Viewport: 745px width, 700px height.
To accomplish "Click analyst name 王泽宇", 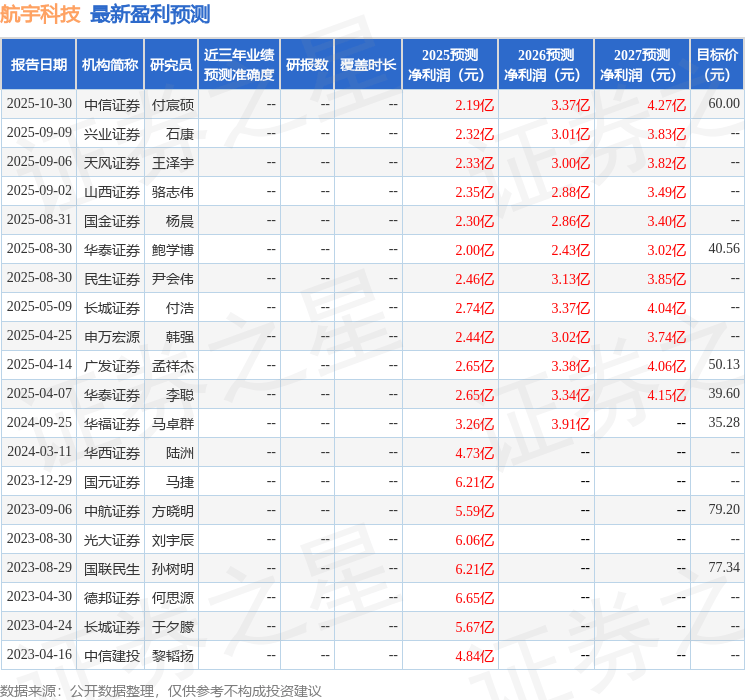I will (x=173, y=163).
